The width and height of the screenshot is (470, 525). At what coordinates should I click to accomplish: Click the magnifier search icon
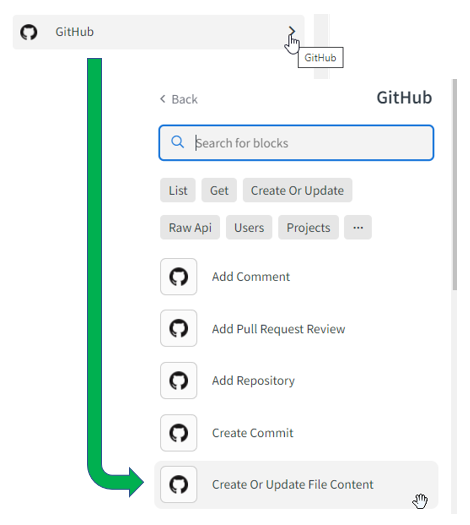(177, 142)
